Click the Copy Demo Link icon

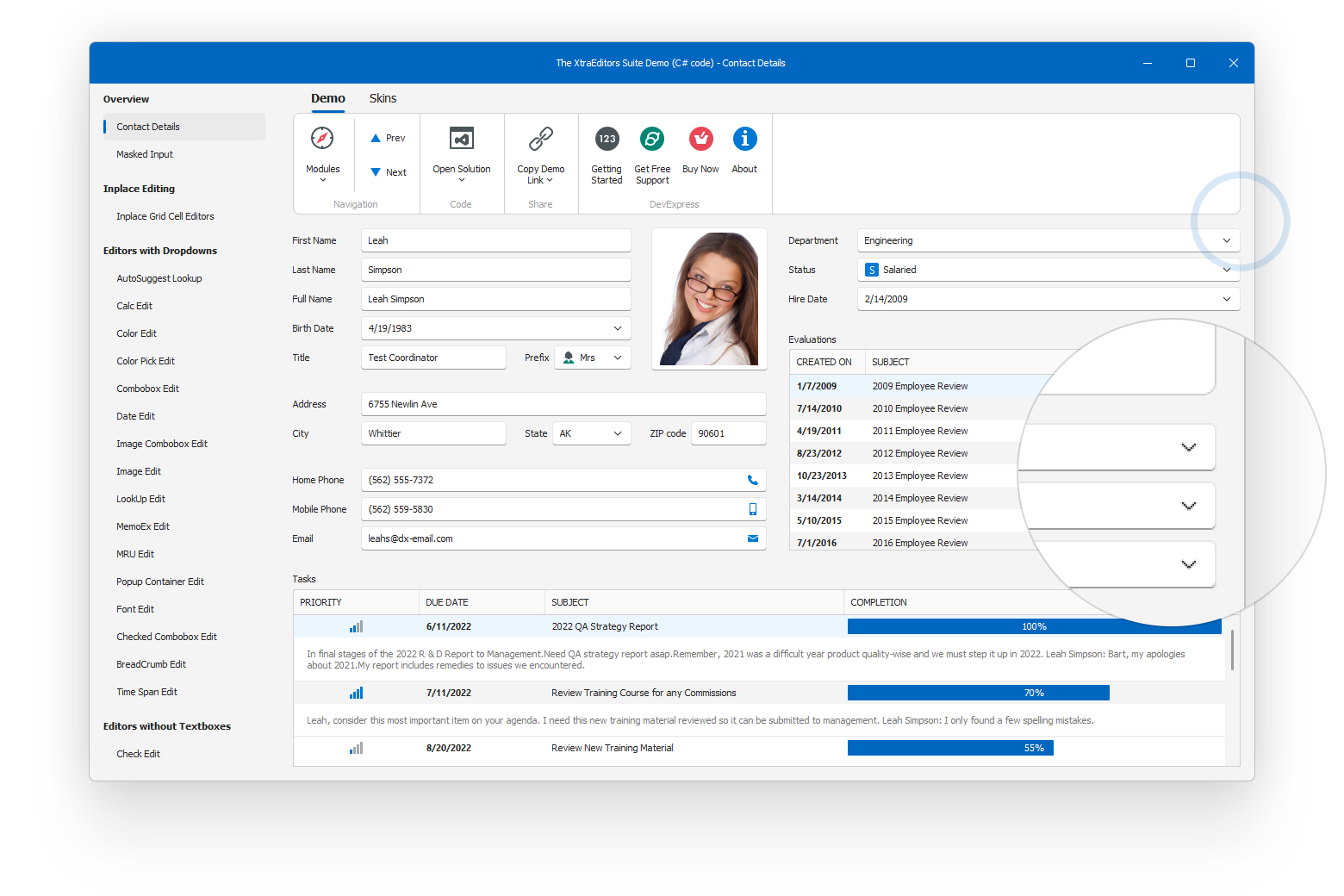pos(540,139)
